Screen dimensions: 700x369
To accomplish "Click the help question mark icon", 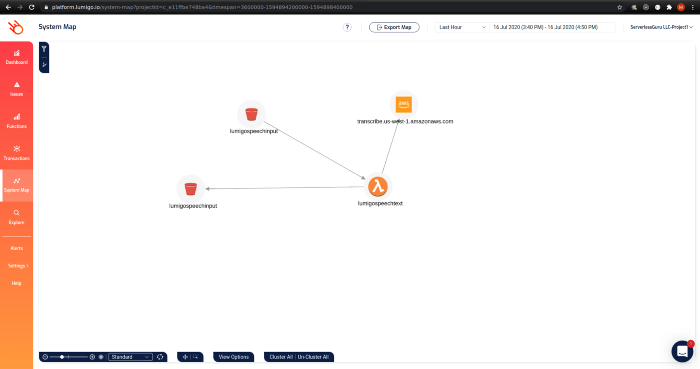I will [x=347, y=27].
